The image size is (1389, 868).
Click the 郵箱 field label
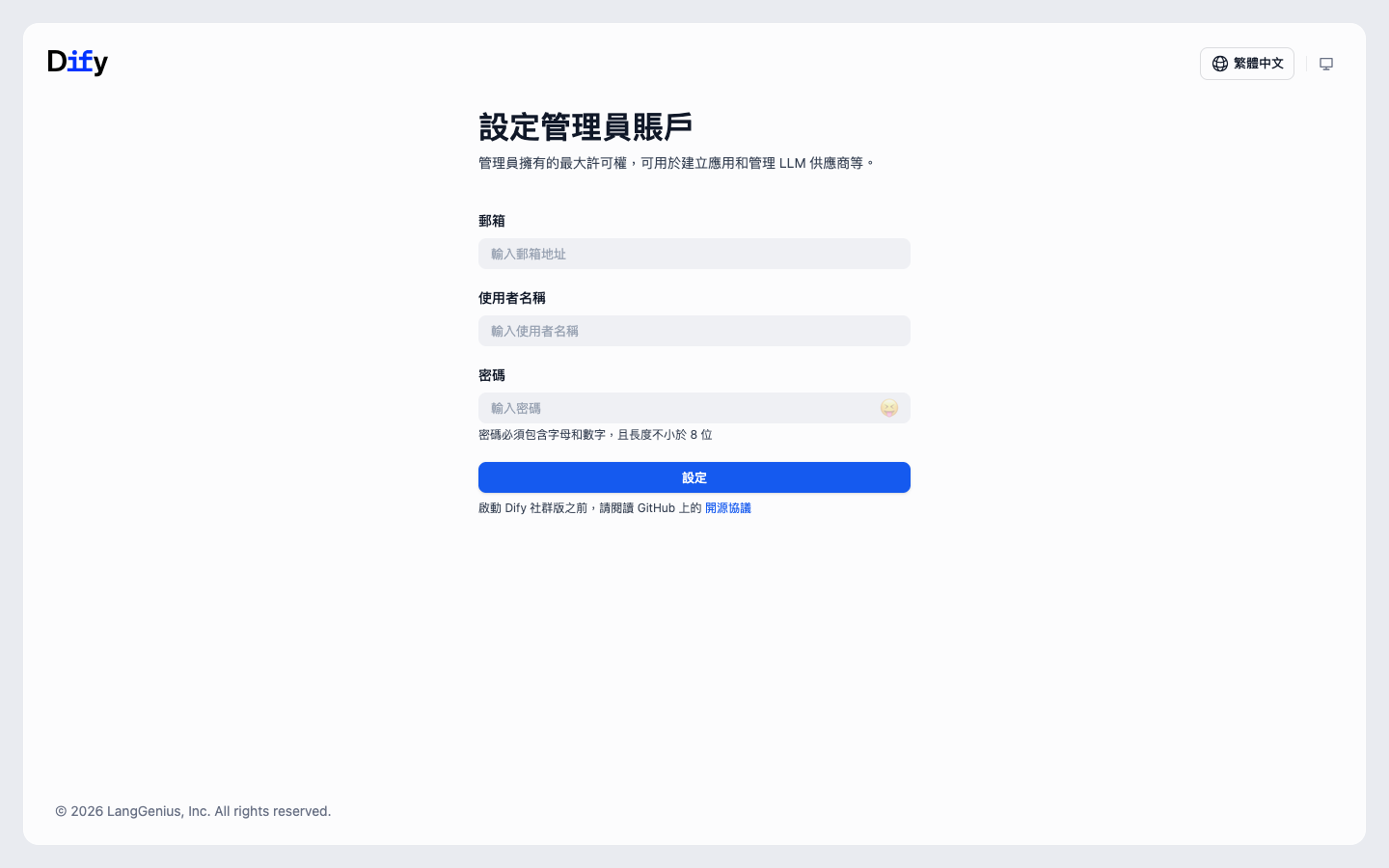tap(492, 221)
